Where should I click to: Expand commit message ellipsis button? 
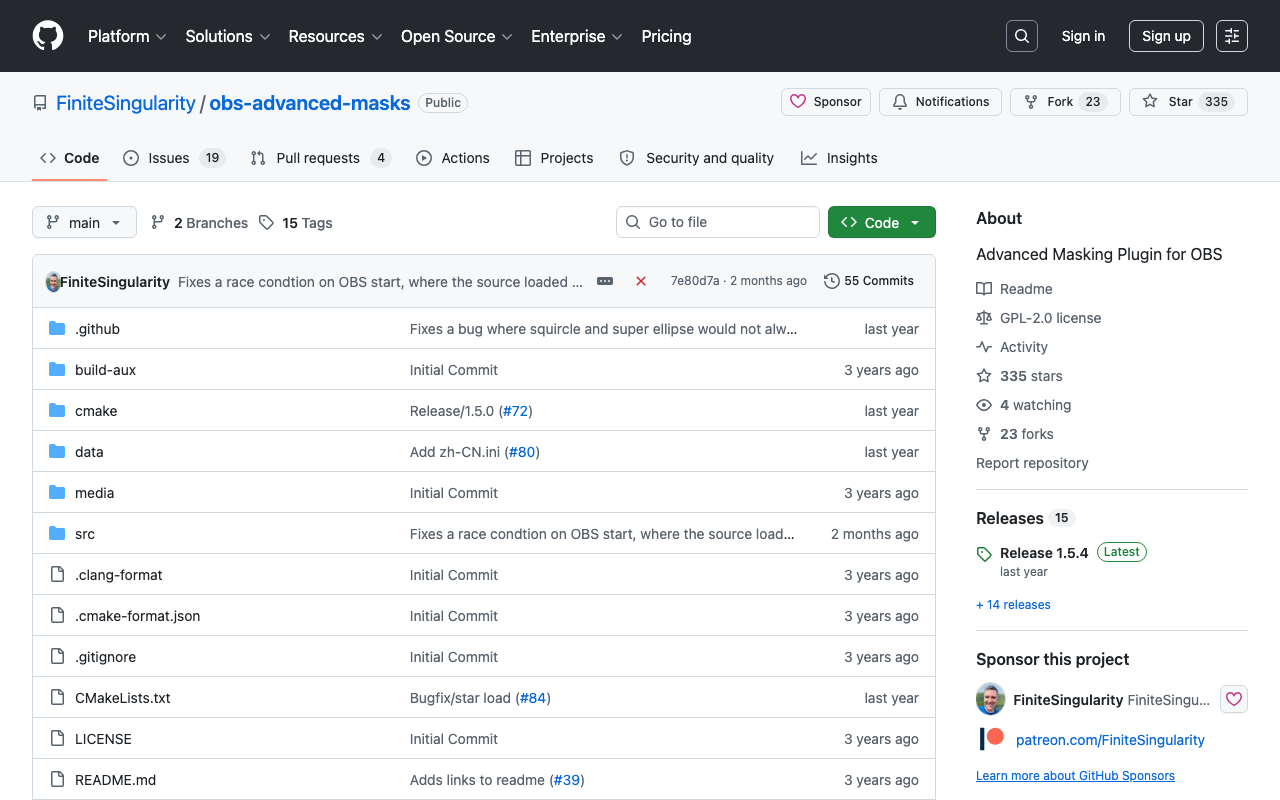tap(605, 281)
